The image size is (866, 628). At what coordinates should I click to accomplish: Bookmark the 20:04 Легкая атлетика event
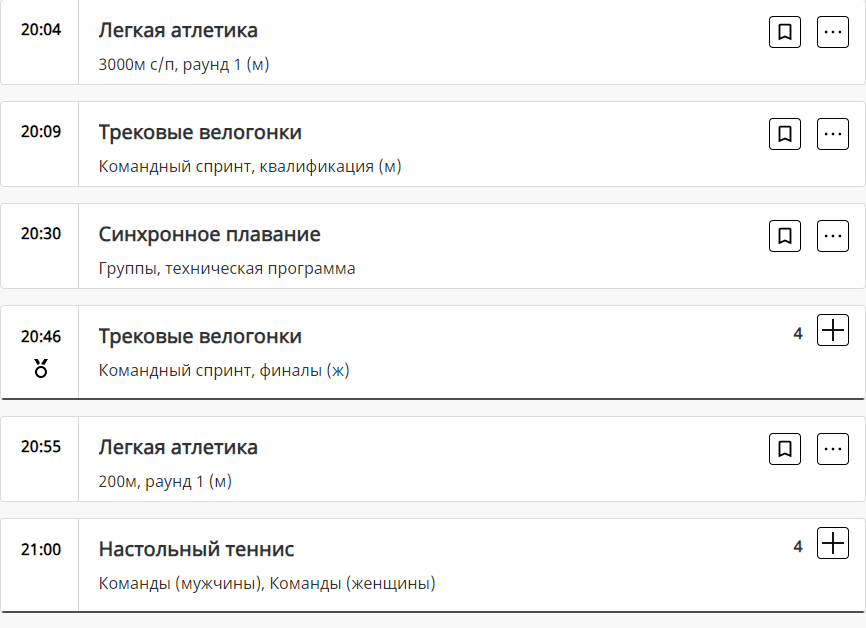tap(785, 32)
